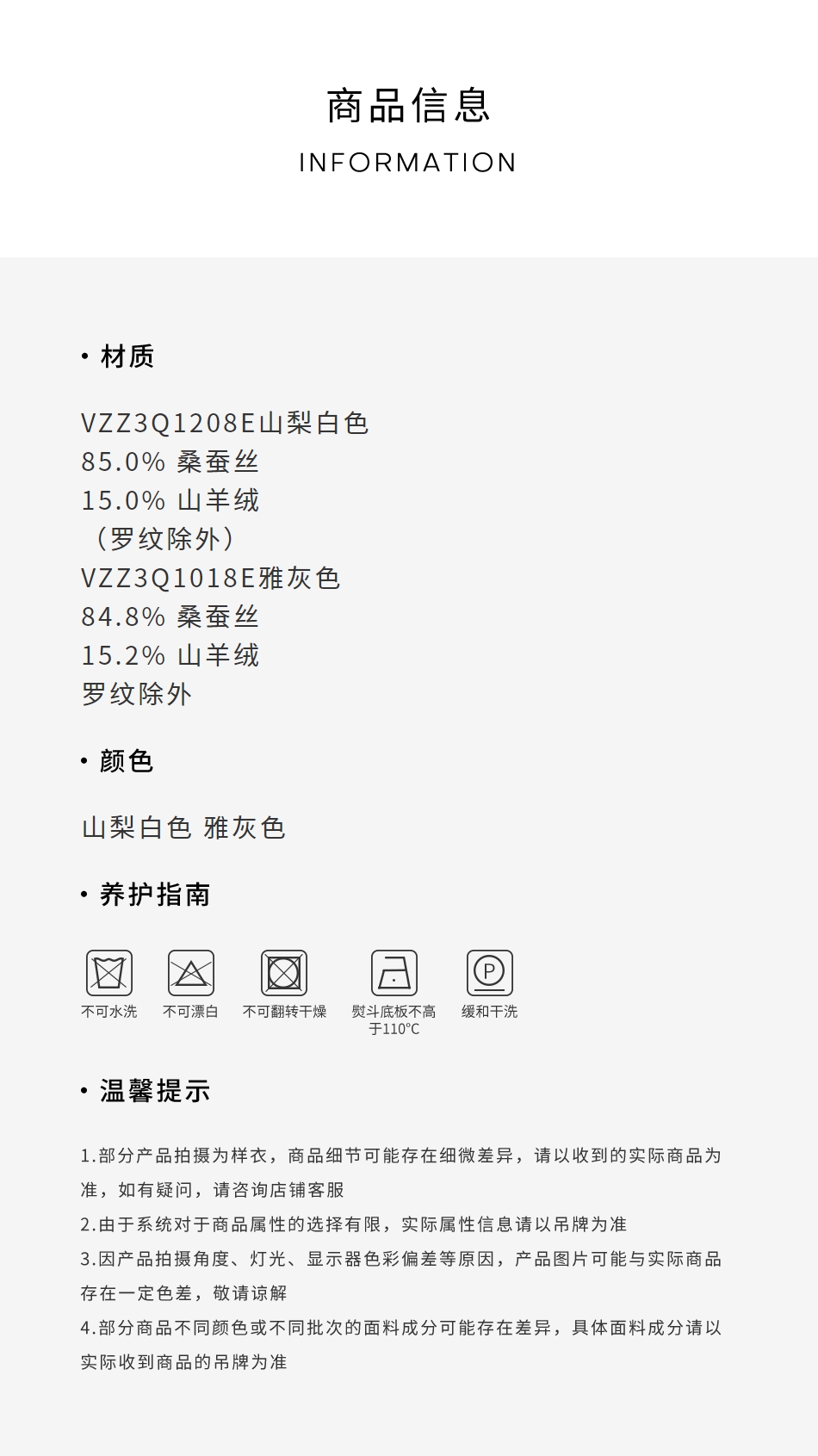Click the 85.0% 桑蚕丝 line

coord(170,462)
